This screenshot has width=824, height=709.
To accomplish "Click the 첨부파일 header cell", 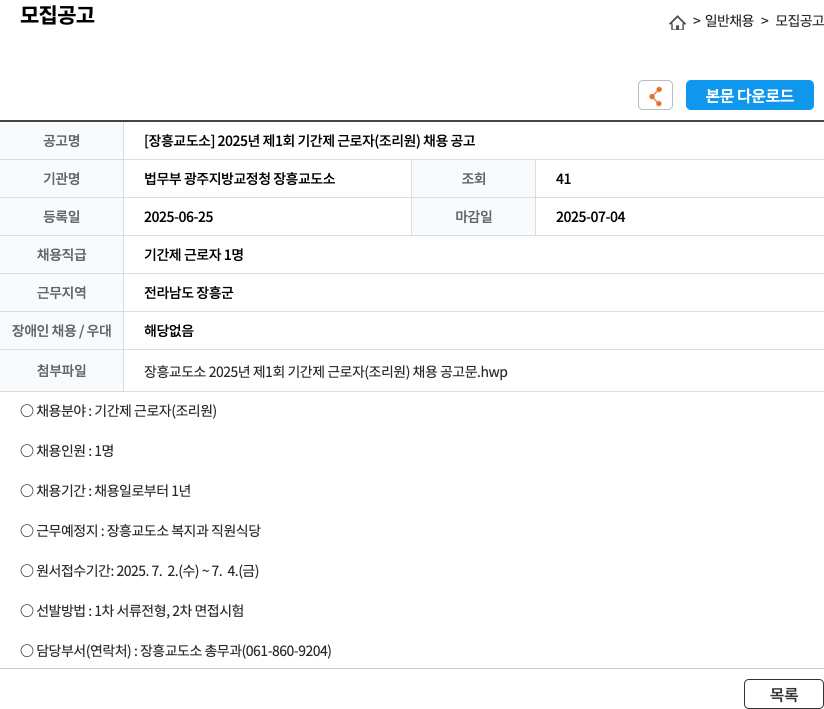I will click(x=61, y=371).
